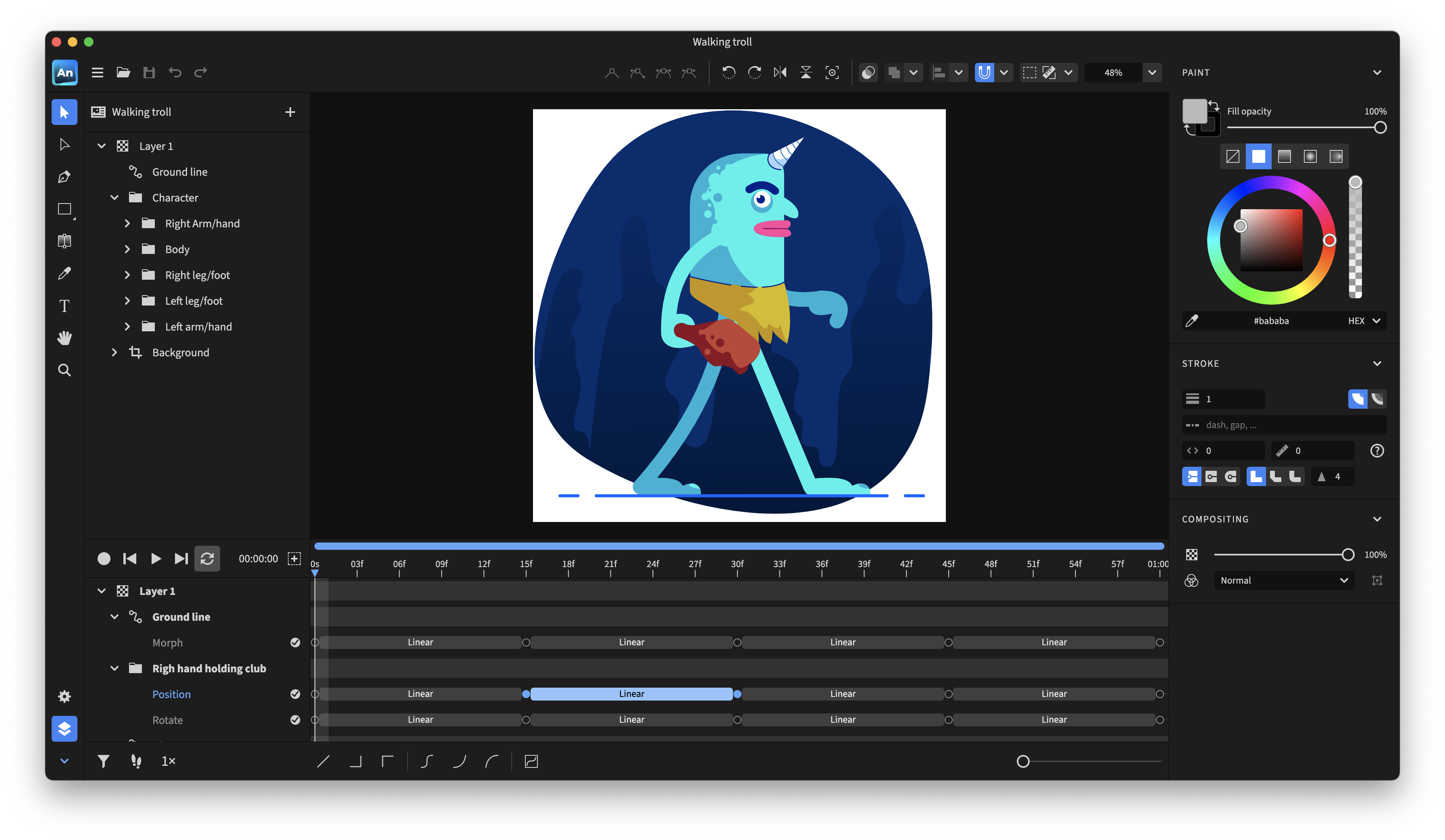Viewport: 1445px width, 840px height.
Task: Select the Position property under Righ hand holding club
Action: pos(171,694)
